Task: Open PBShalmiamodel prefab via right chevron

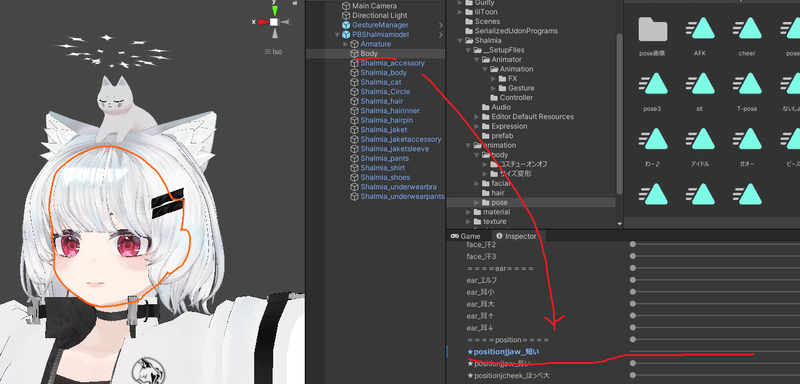Action: click(x=441, y=35)
